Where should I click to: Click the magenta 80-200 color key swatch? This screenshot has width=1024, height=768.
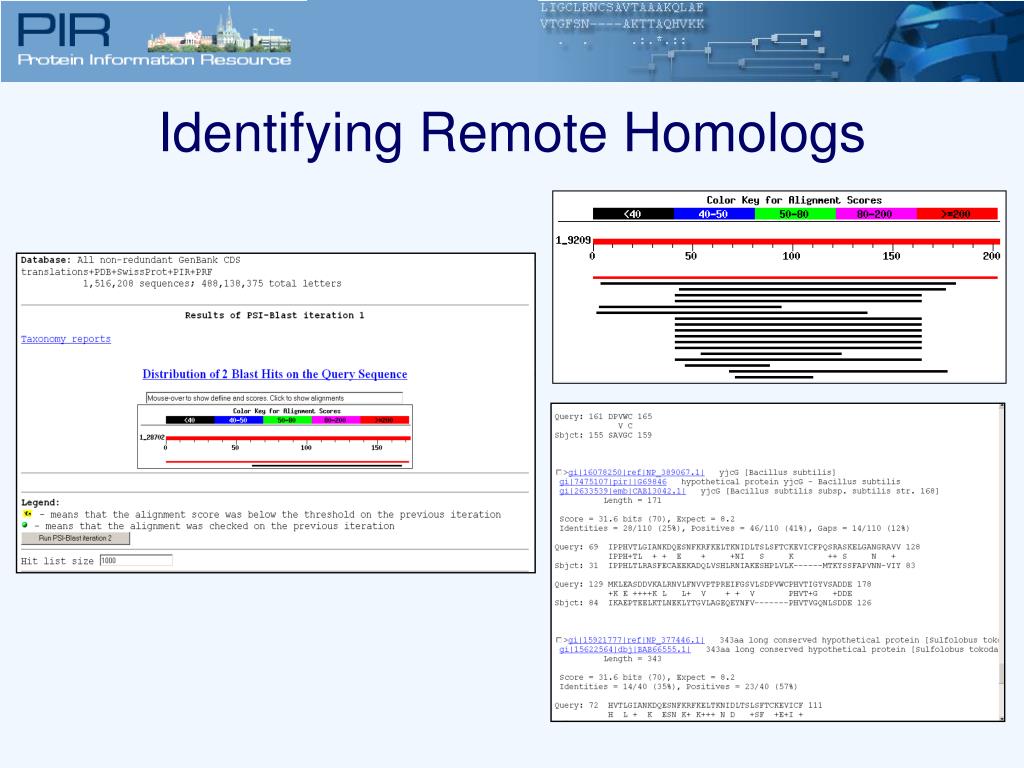coord(876,214)
